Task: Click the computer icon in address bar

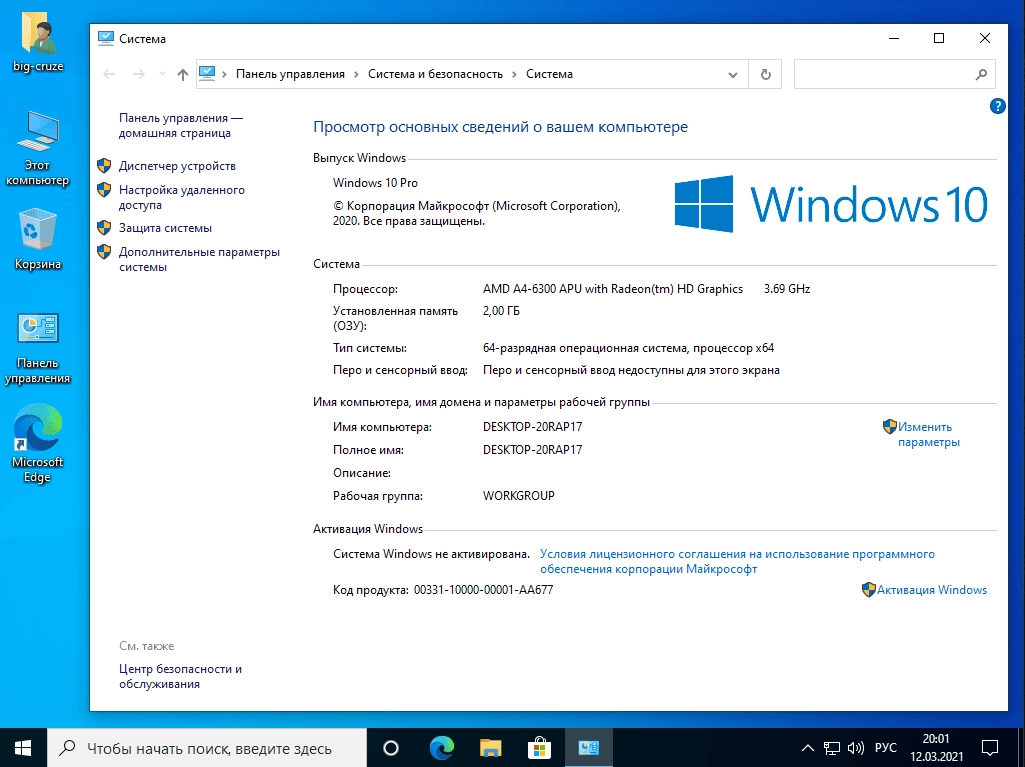Action: (207, 74)
